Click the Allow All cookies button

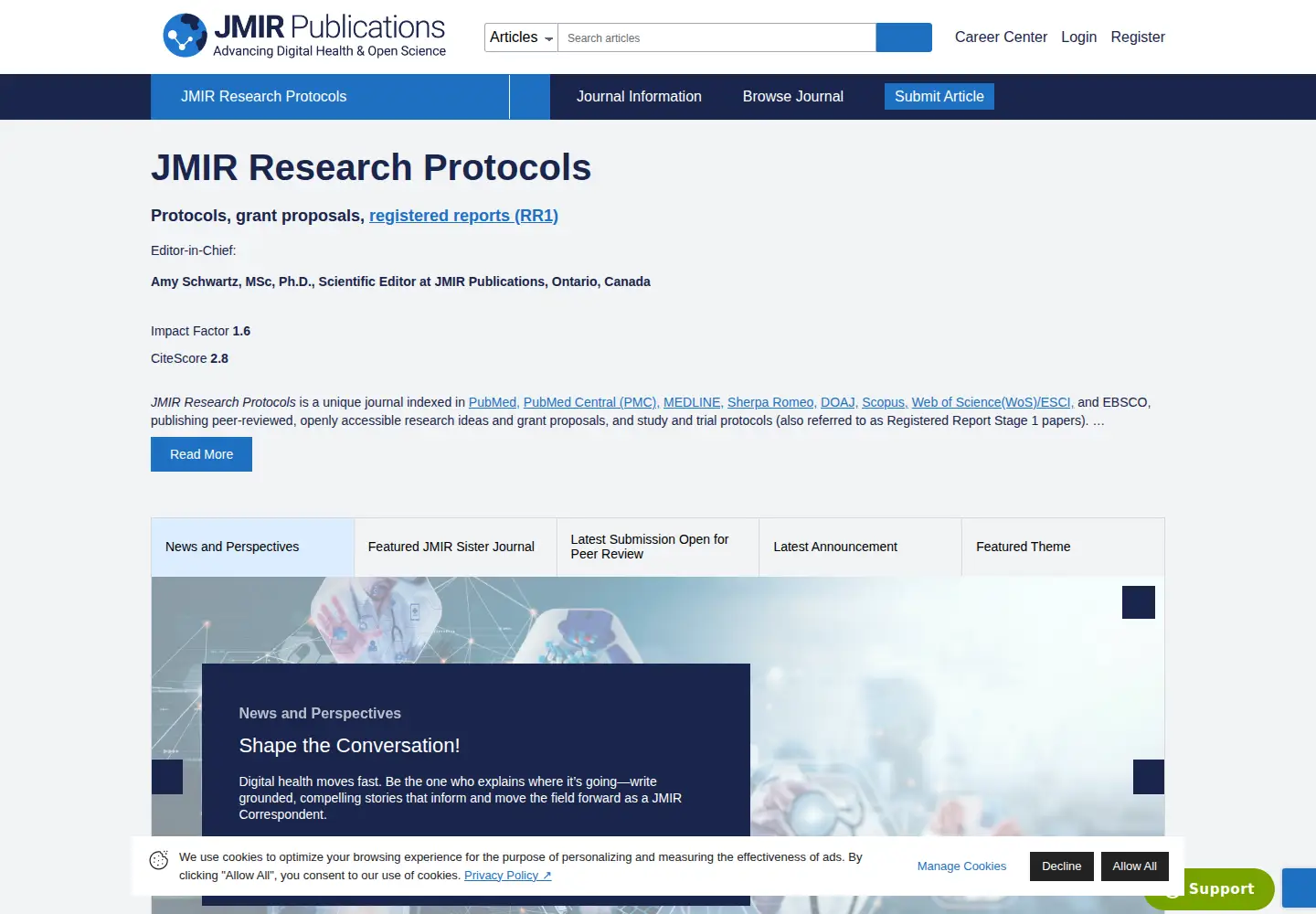[1135, 866]
